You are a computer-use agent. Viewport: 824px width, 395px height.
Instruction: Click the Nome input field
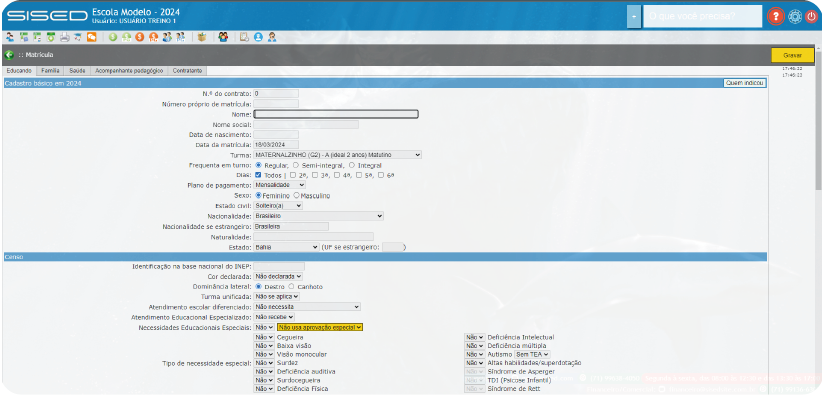tap(336, 114)
